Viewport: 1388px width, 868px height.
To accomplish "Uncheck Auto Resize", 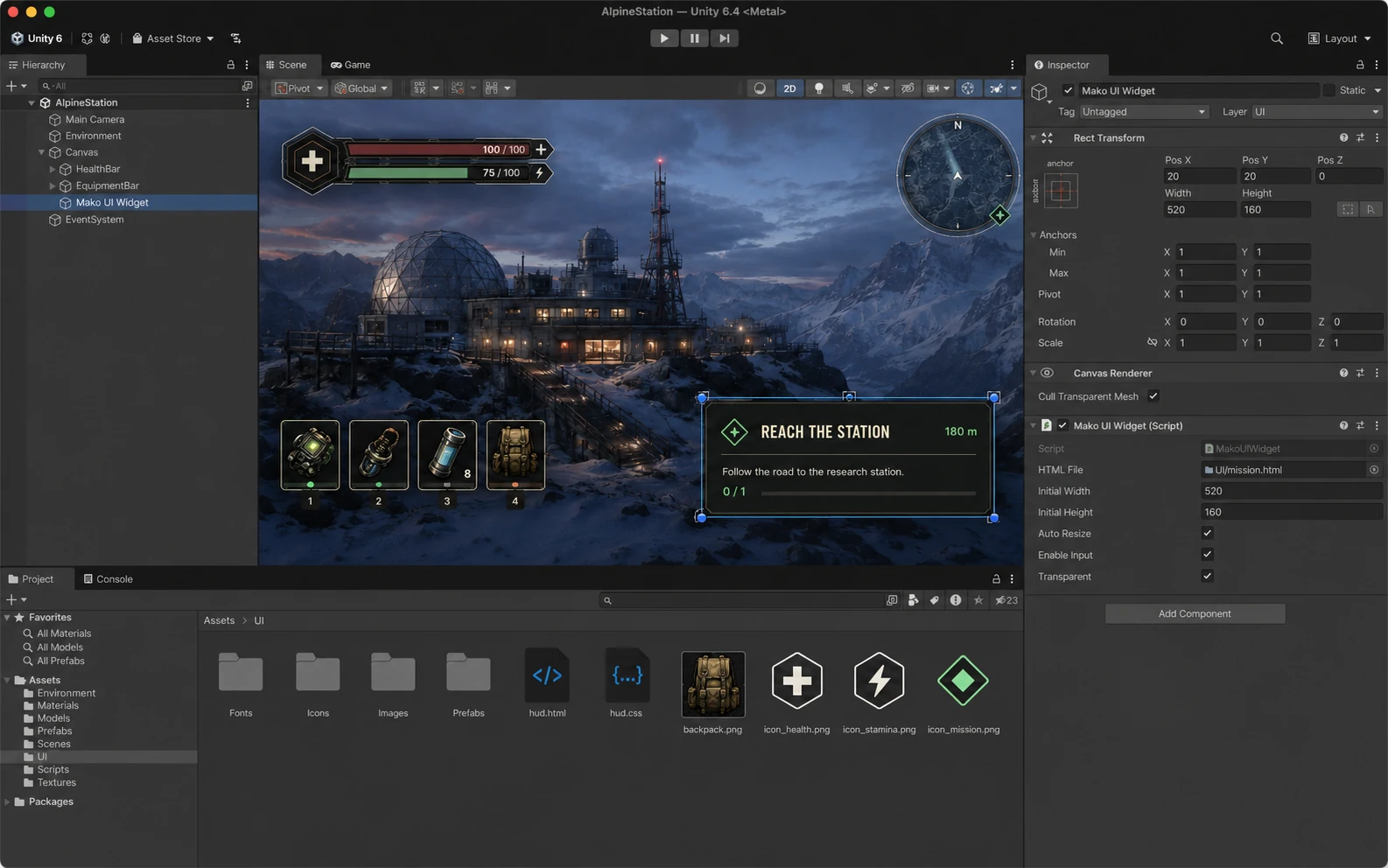I will [x=1208, y=533].
